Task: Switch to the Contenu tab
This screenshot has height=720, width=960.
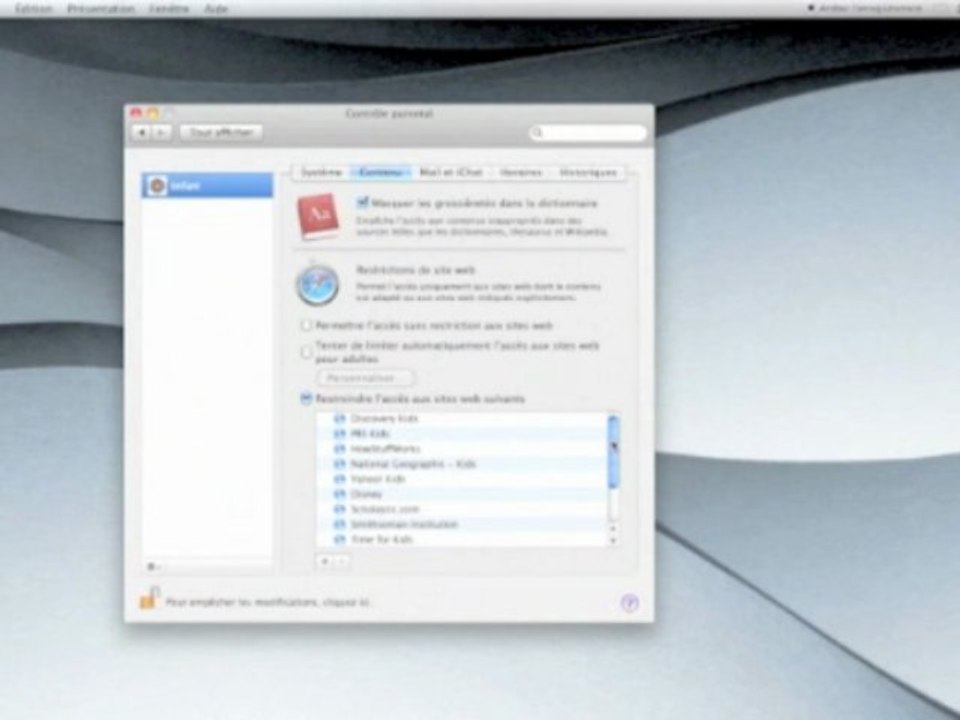Action: pyautogui.click(x=380, y=173)
